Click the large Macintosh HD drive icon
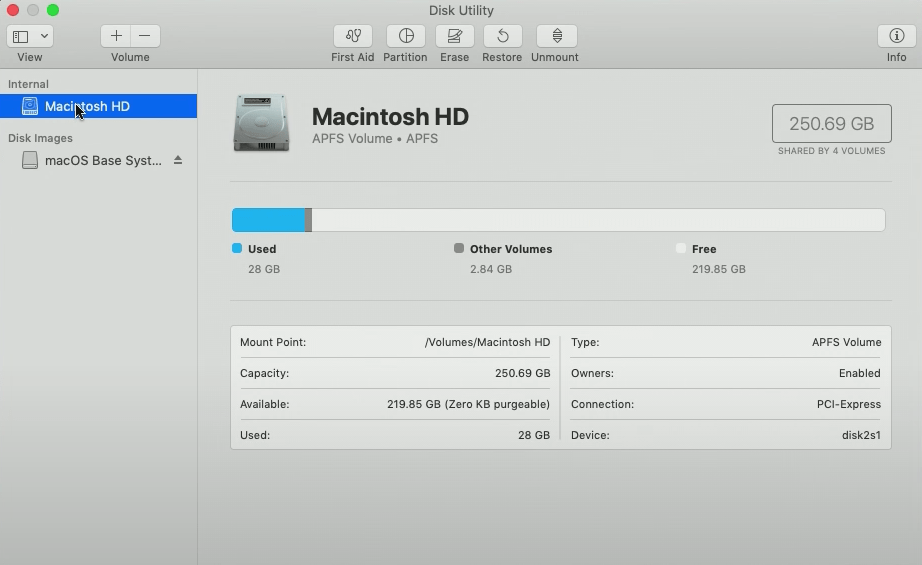922x565 pixels. [x=261, y=123]
